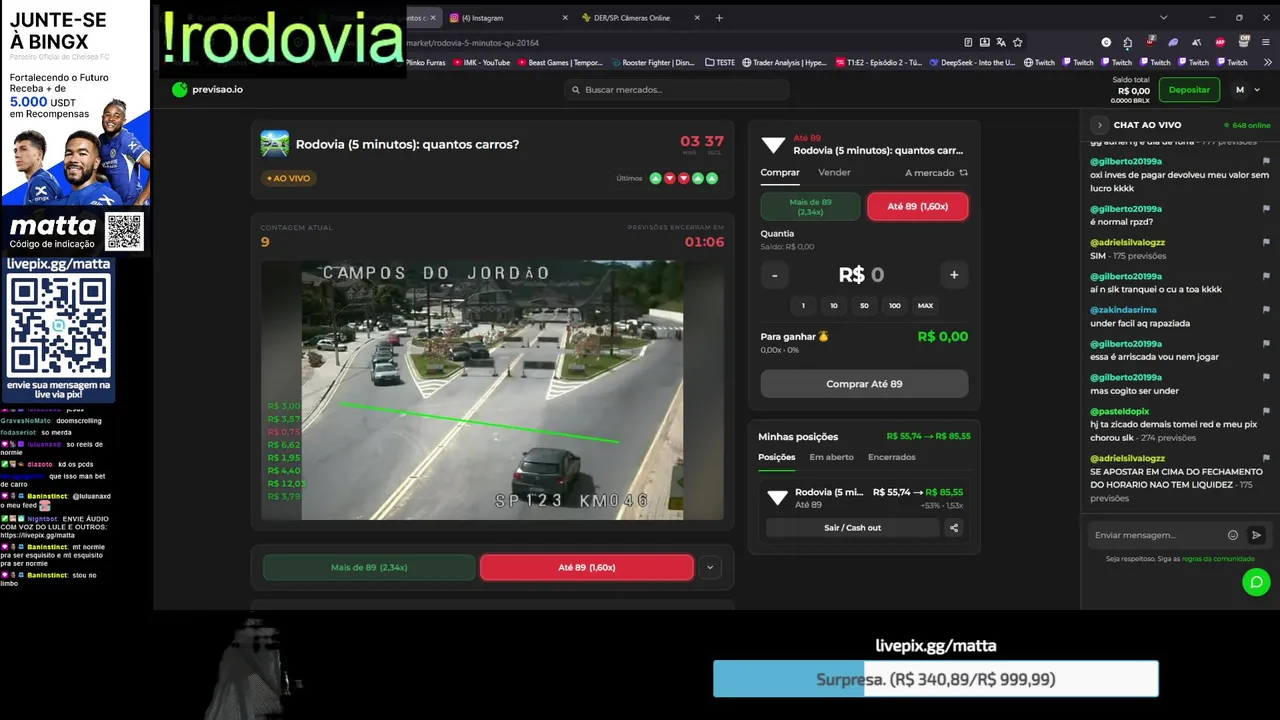Image resolution: width=1280 pixels, height=720 pixels.
Task: Click the Rodovia market road icon
Action: [274, 144]
